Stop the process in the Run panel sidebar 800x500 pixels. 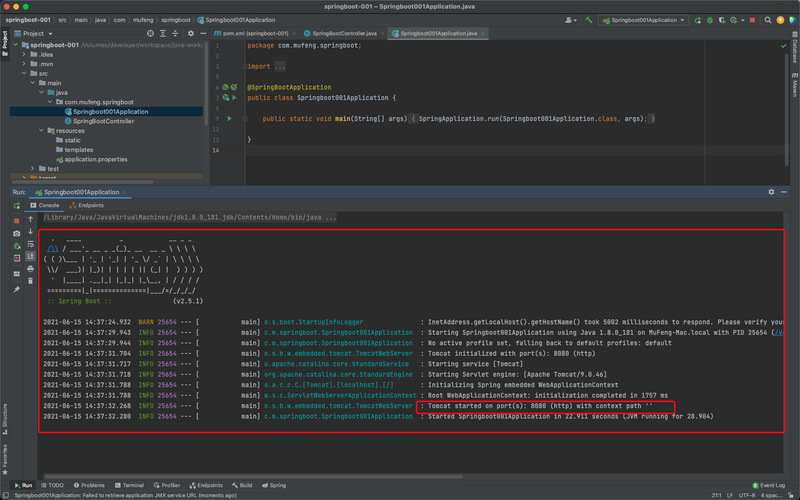tap(17, 221)
